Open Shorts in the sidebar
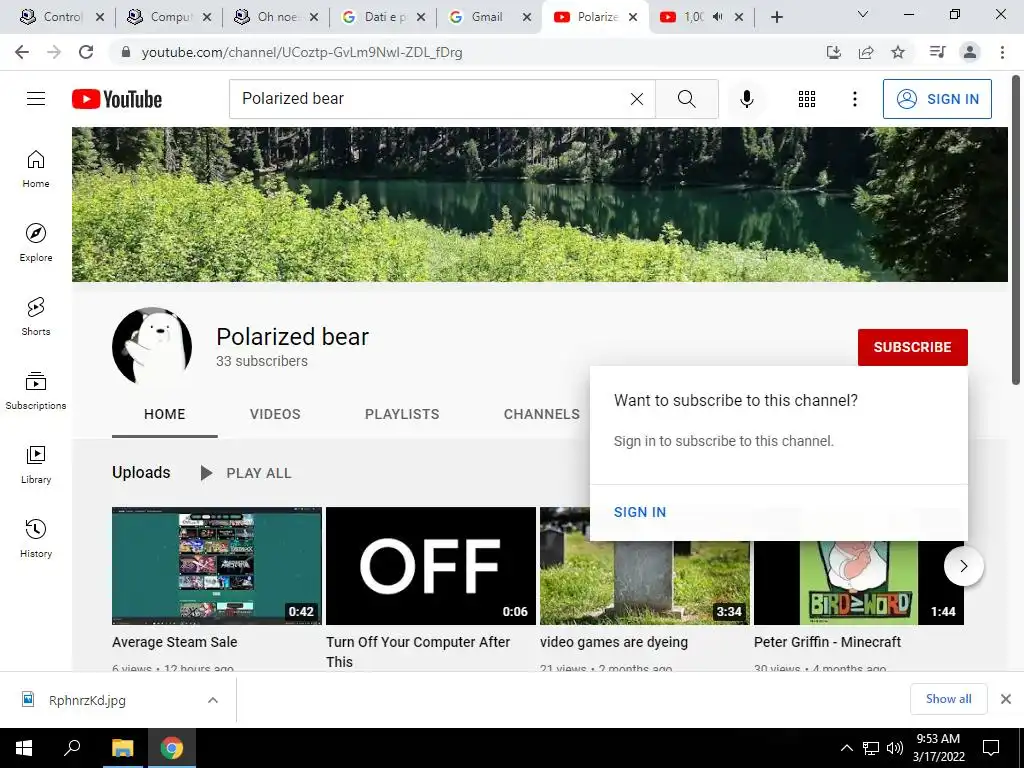Screen dimensions: 1024x768 point(36,316)
